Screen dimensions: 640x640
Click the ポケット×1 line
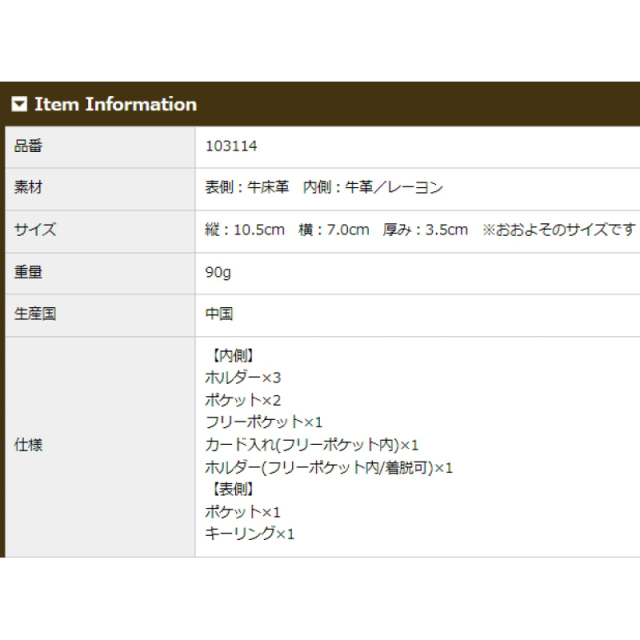(243, 512)
